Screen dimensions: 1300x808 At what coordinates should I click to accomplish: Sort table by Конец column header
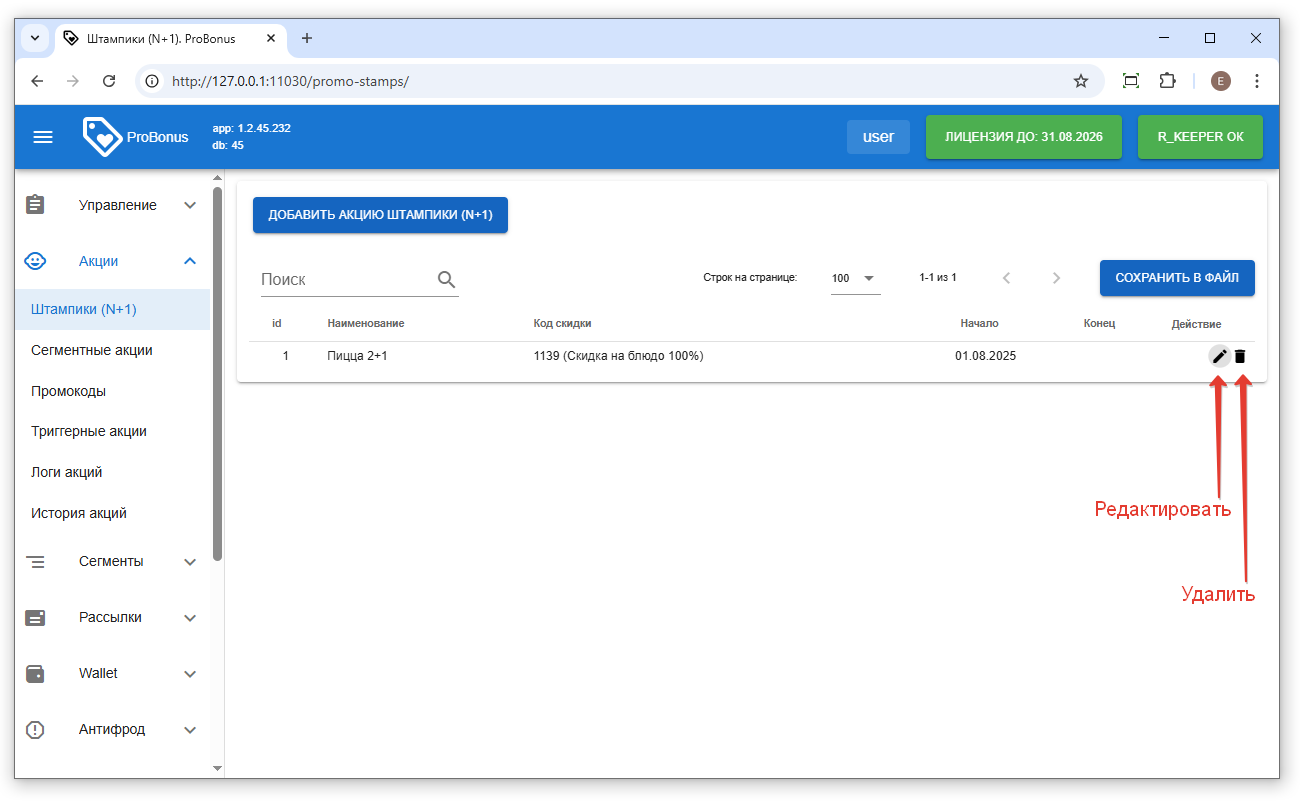pyautogui.click(x=1099, y=324)
